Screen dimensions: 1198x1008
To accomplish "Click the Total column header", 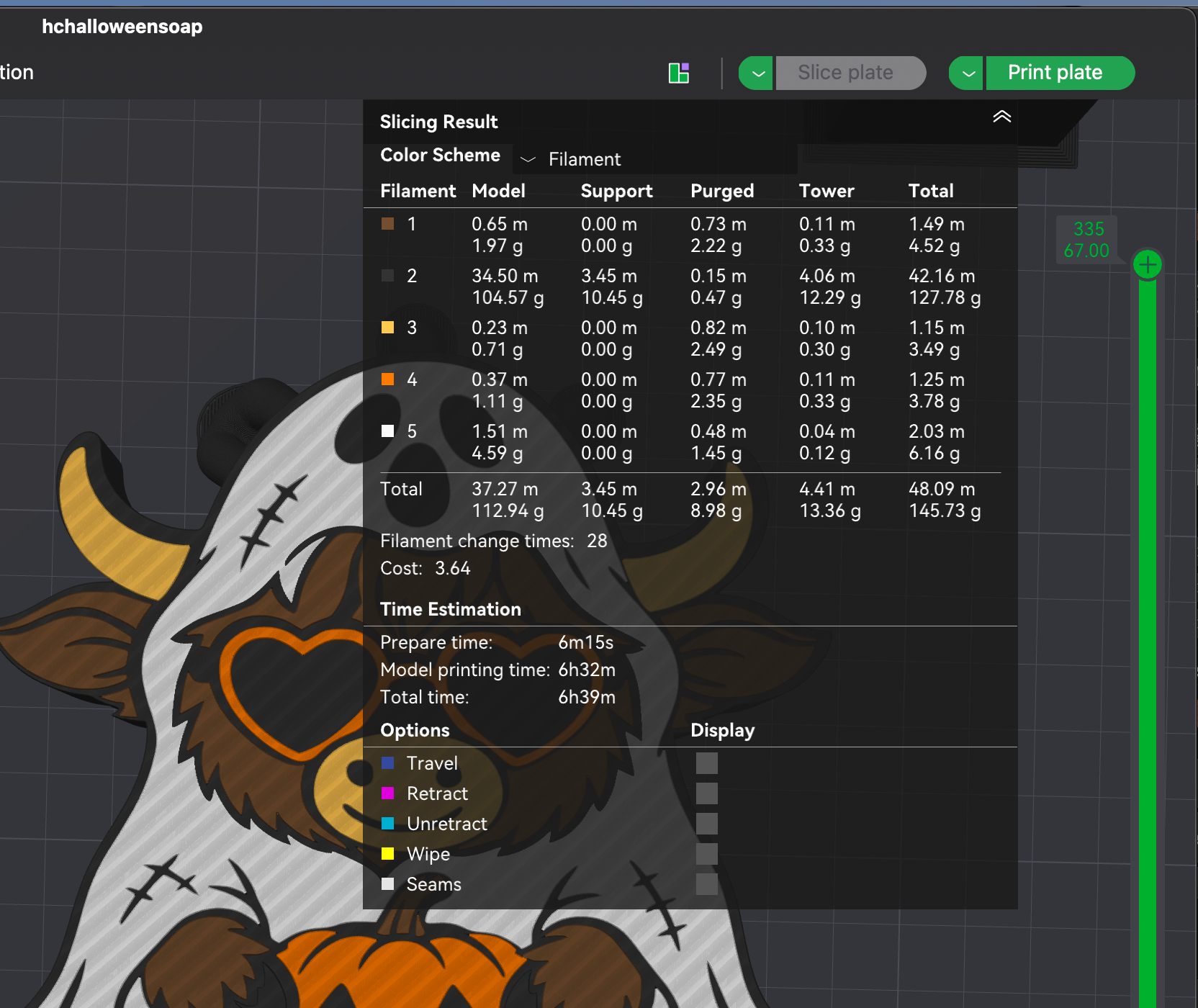I will point(931,191).
